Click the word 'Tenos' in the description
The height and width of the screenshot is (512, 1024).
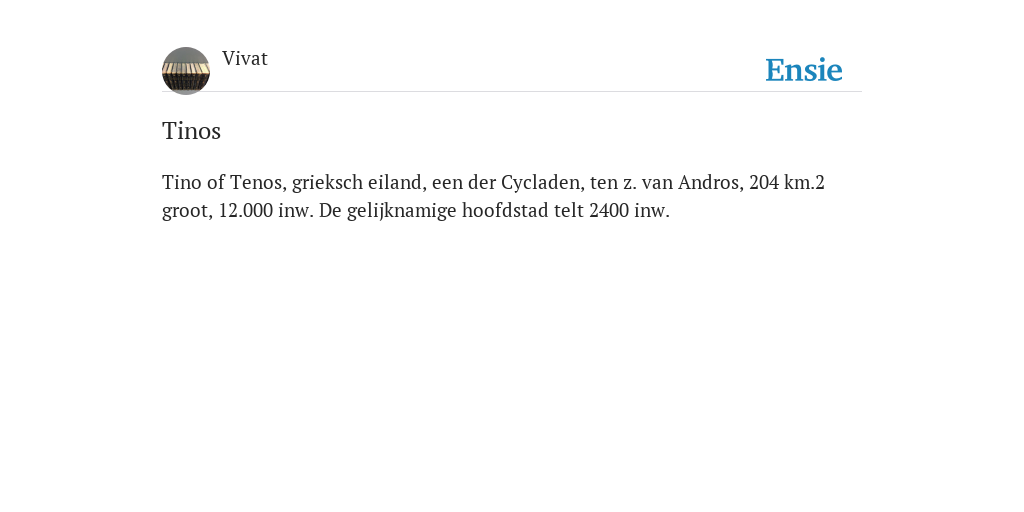(x=258, y=182)
